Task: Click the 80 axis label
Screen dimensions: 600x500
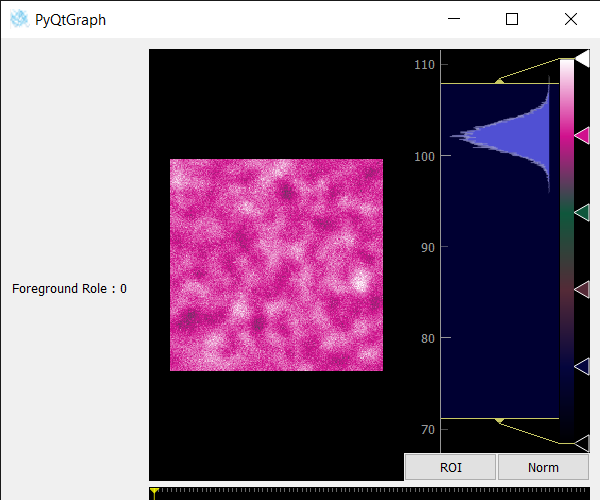Action: 428,339
